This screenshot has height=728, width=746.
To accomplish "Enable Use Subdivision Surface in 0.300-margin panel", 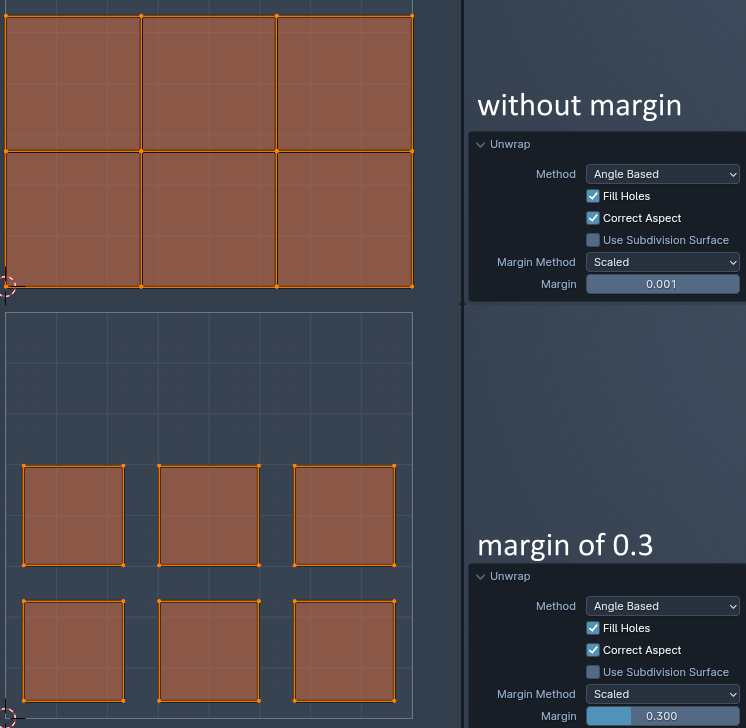I will click(593, 672).
